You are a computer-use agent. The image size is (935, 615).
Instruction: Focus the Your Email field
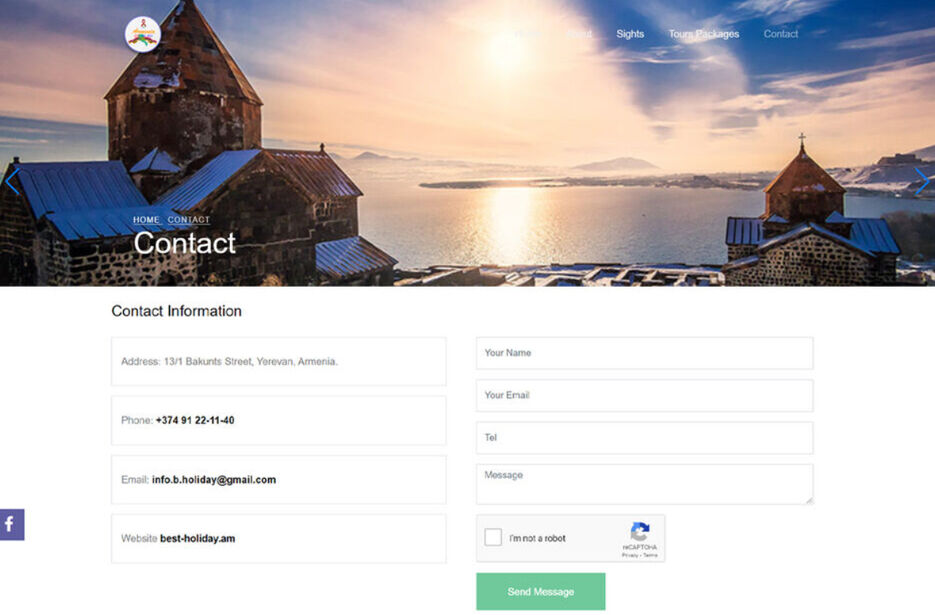point(645,395)
